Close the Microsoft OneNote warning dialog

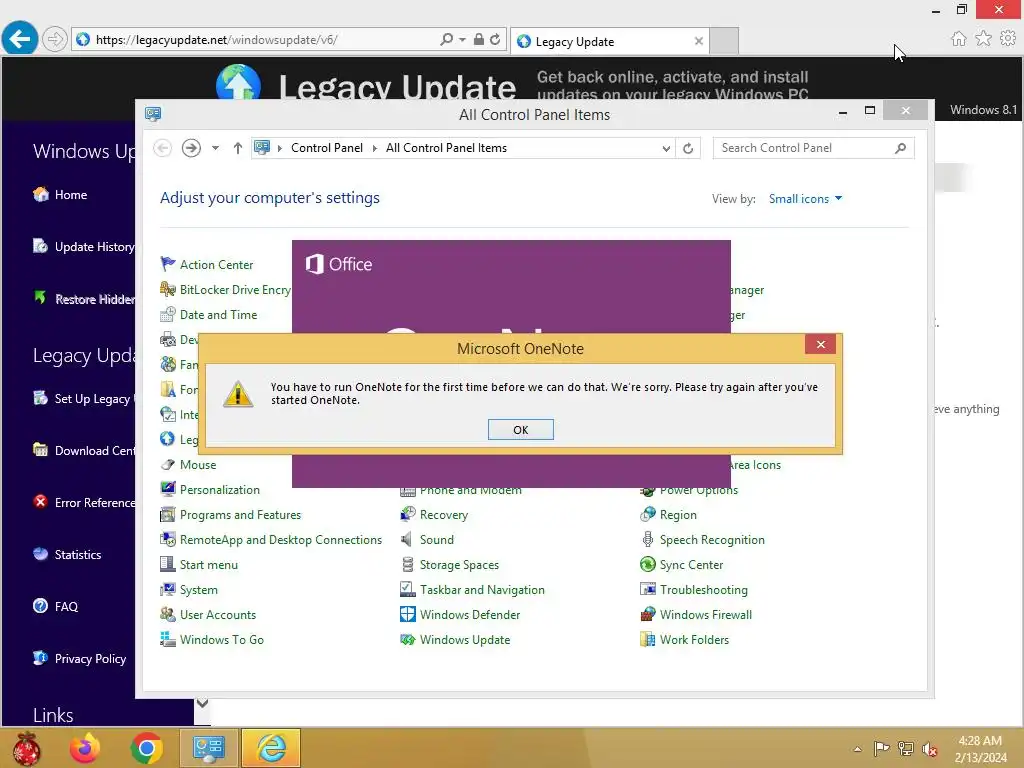pyautogui.click(x=820, y=344)
